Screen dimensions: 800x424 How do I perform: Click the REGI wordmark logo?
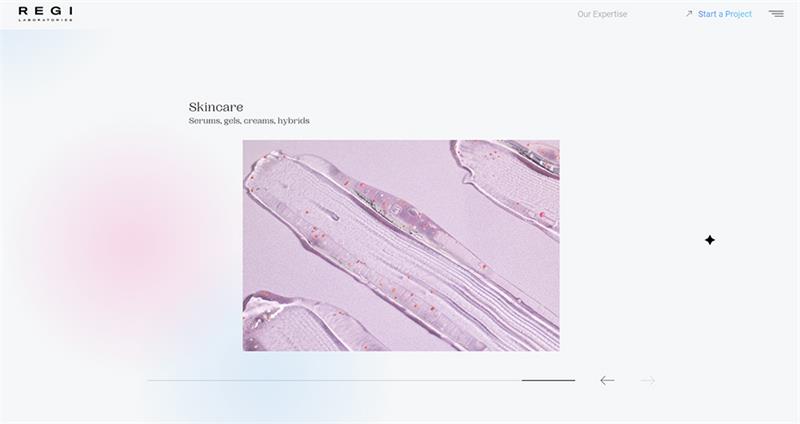[x=45, y=11]
